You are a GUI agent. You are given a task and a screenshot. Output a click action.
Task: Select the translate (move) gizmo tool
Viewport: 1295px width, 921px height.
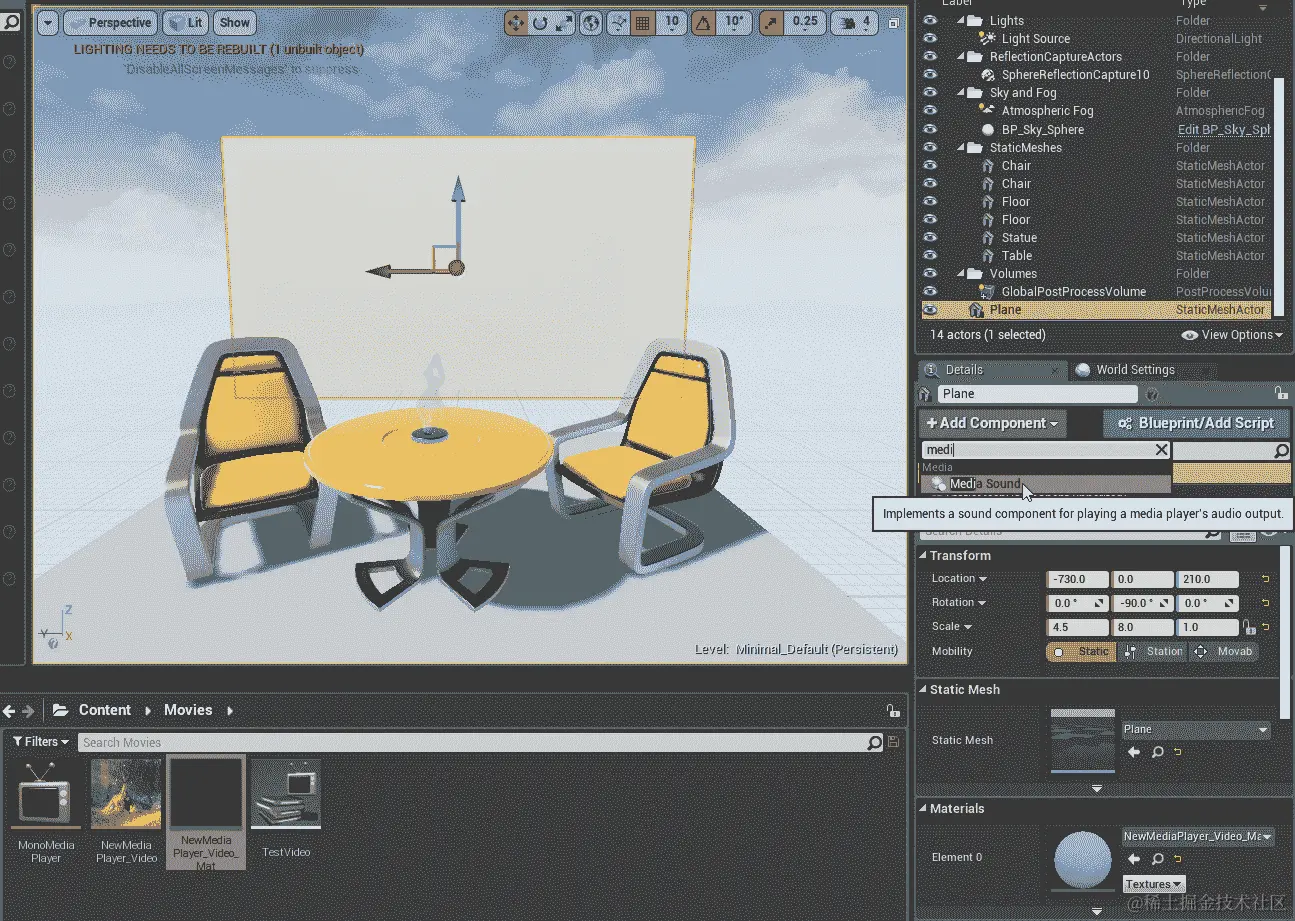click(x=516, y=22)
